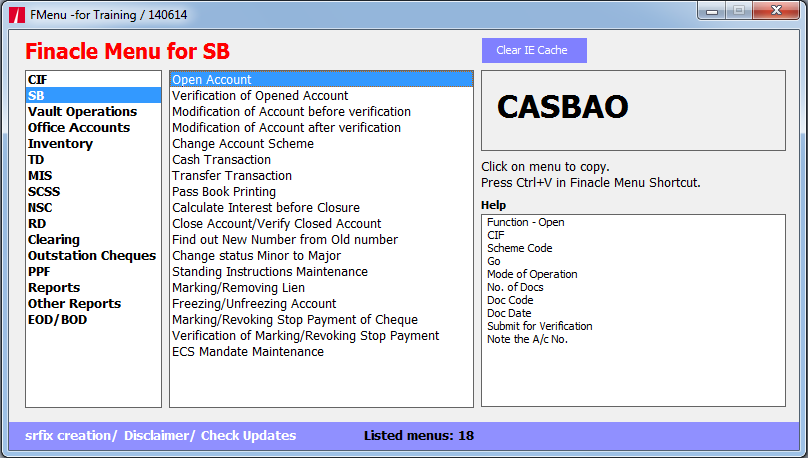Select the SB category
808x458 pixels.
93,96
